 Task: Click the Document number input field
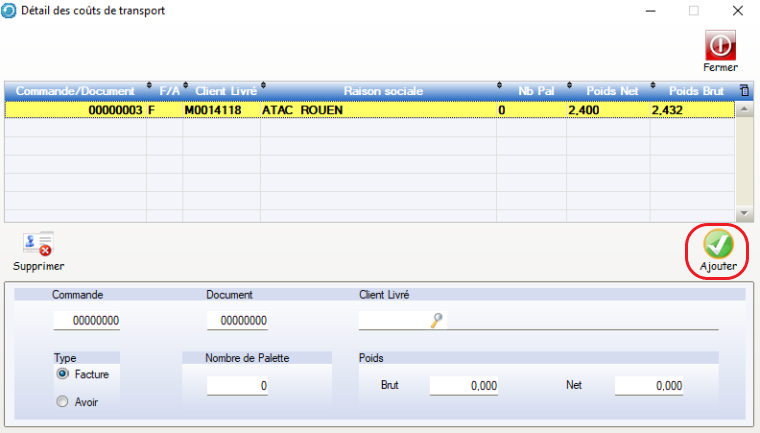pyautogui.click(x=239, y=321)
